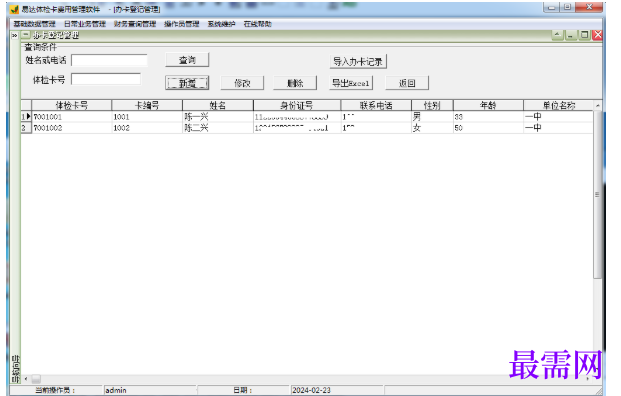Select the row 1 indicator cell
621x396 pixels.
click(26, 116)
